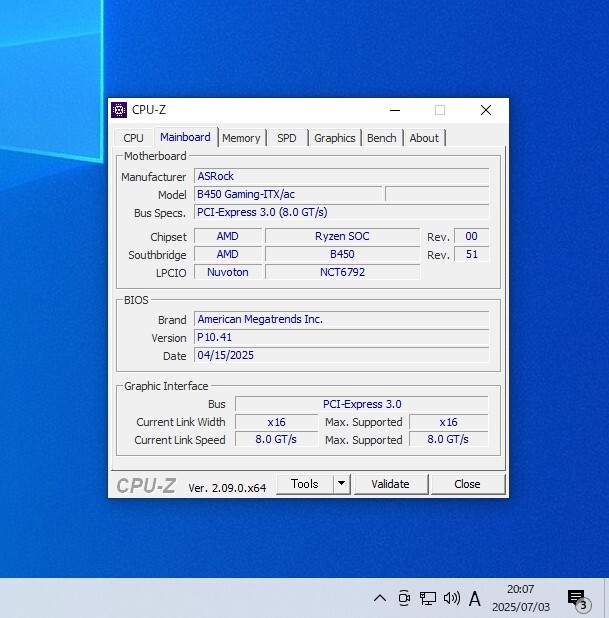Open the SPD tab
This screenshot has height=618, width=609.
(x=287, y=138)
